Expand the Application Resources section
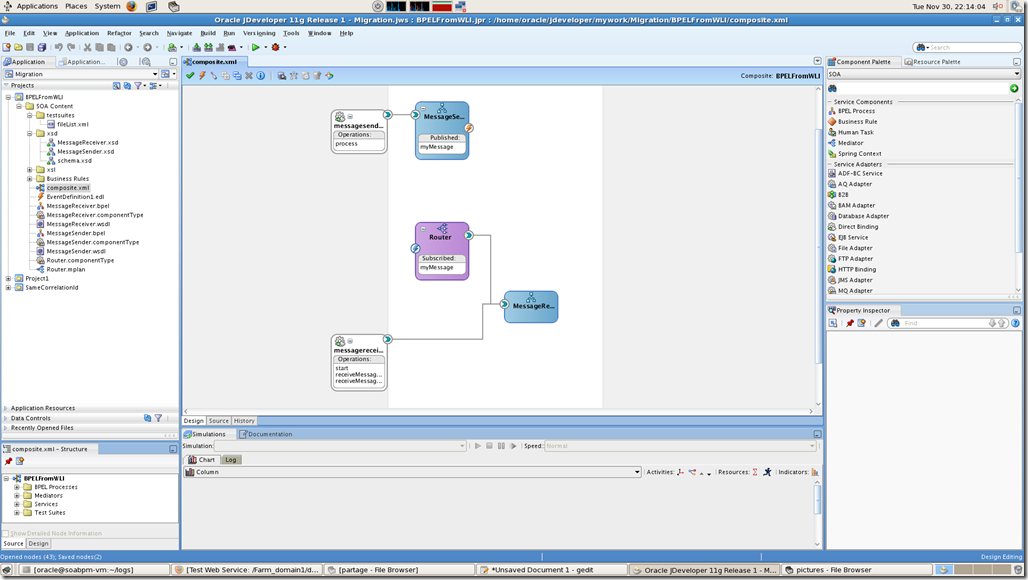1028x580 pixels. tap(6, 408)
